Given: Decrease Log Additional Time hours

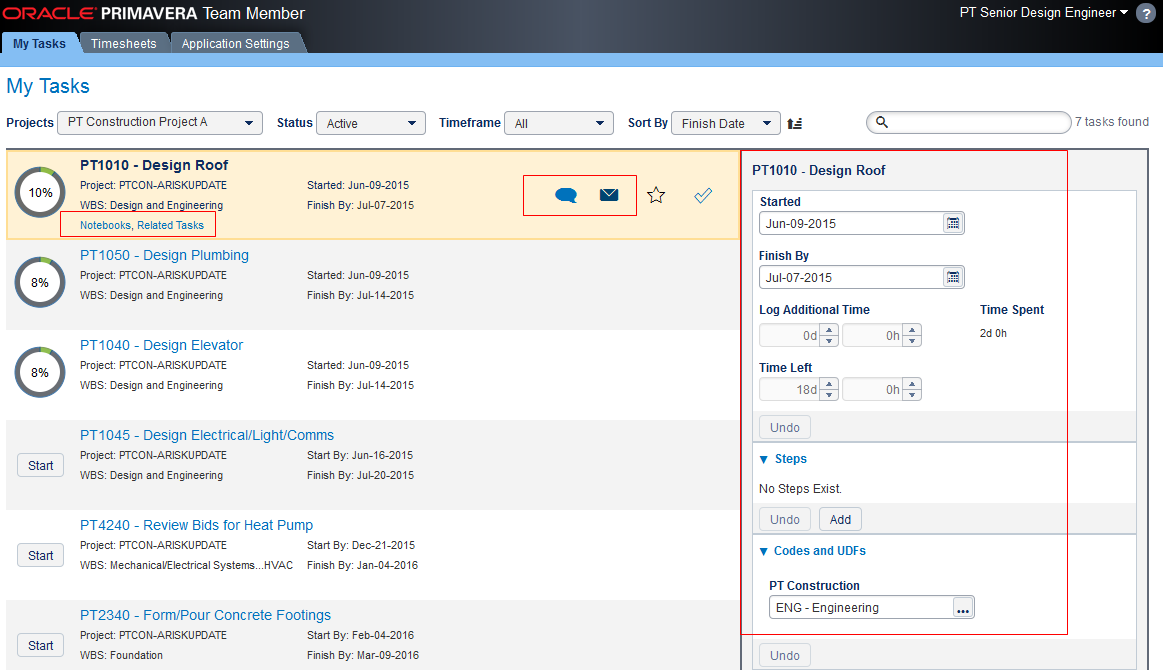Looking at the screenshot, I should 912,341.
